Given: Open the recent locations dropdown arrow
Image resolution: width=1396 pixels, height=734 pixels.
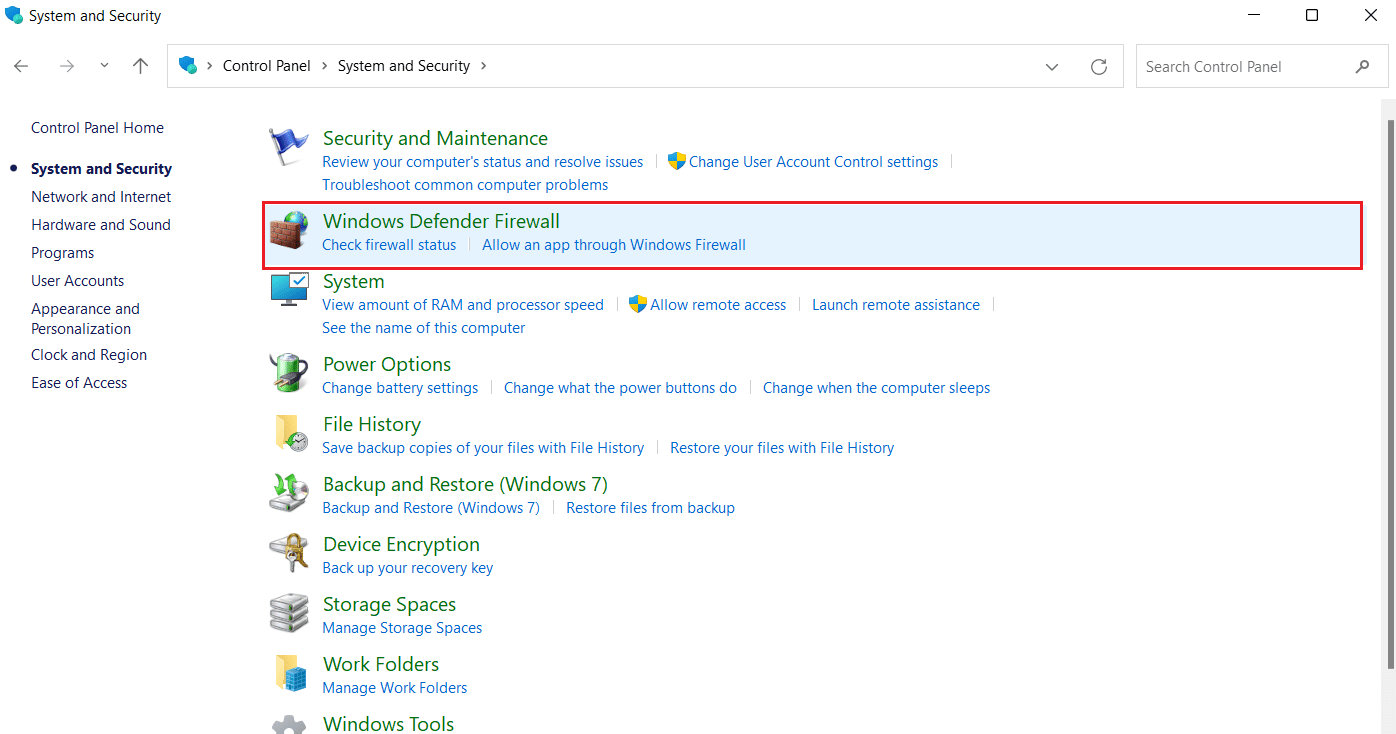Looking at the screenshot, I should point(104,66).
